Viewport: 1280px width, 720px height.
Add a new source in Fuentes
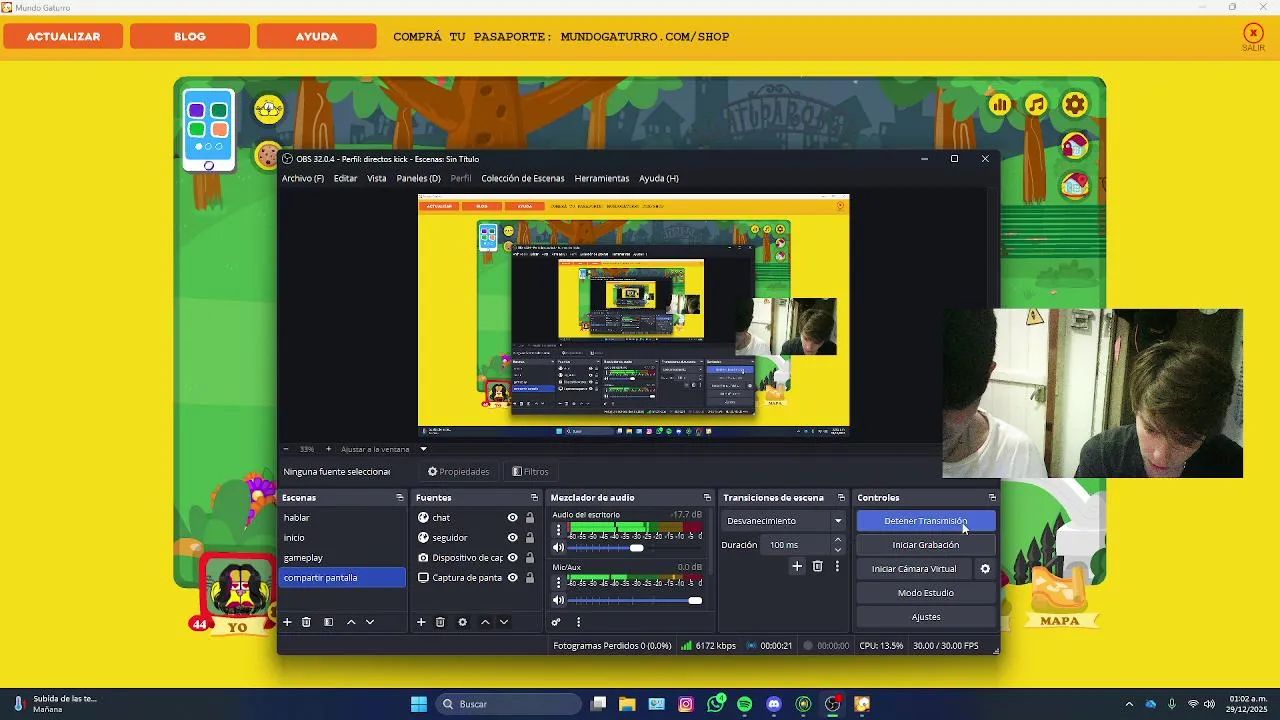421,622
